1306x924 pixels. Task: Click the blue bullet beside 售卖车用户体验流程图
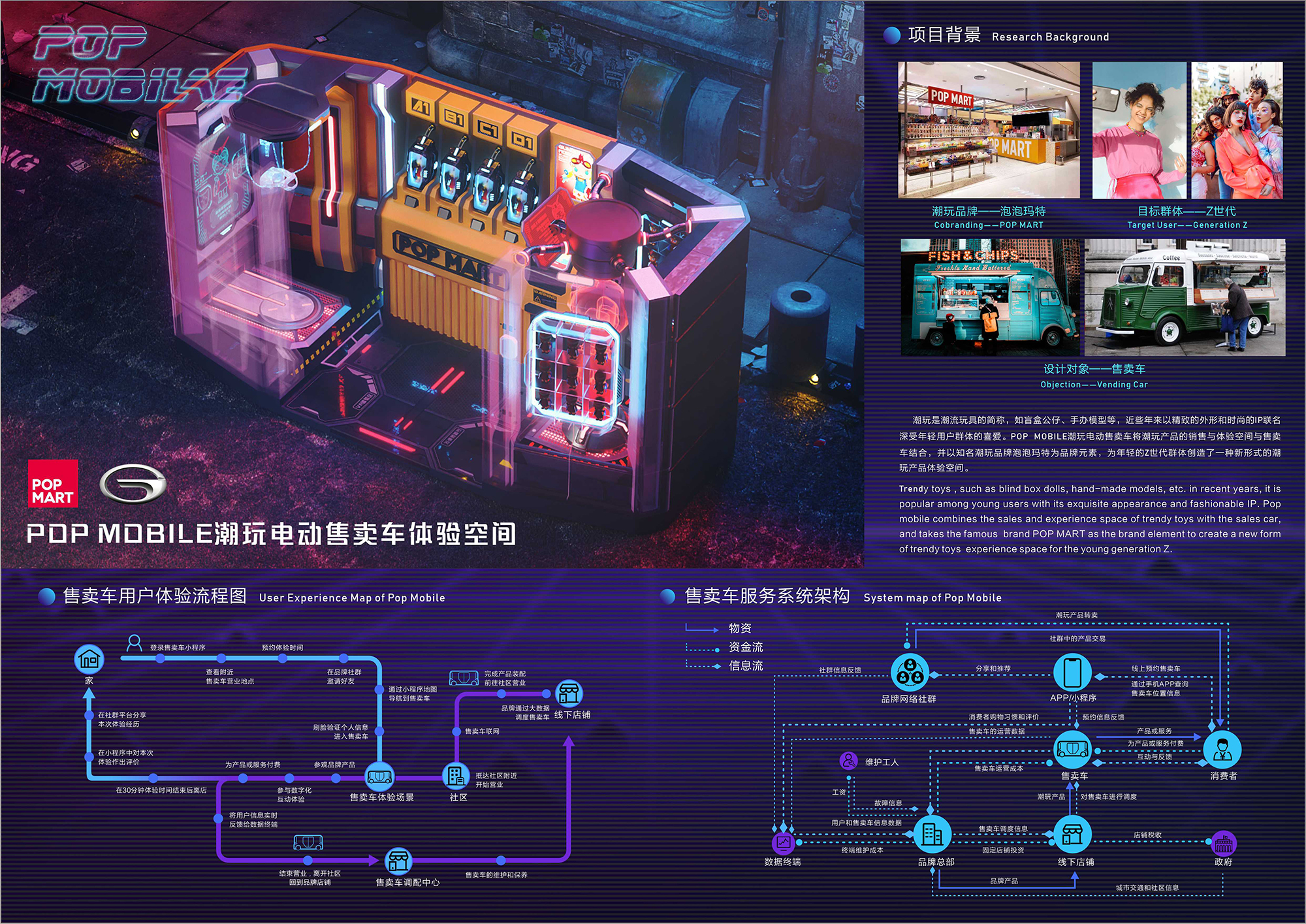pyautogui.click(x=46, y=596)
